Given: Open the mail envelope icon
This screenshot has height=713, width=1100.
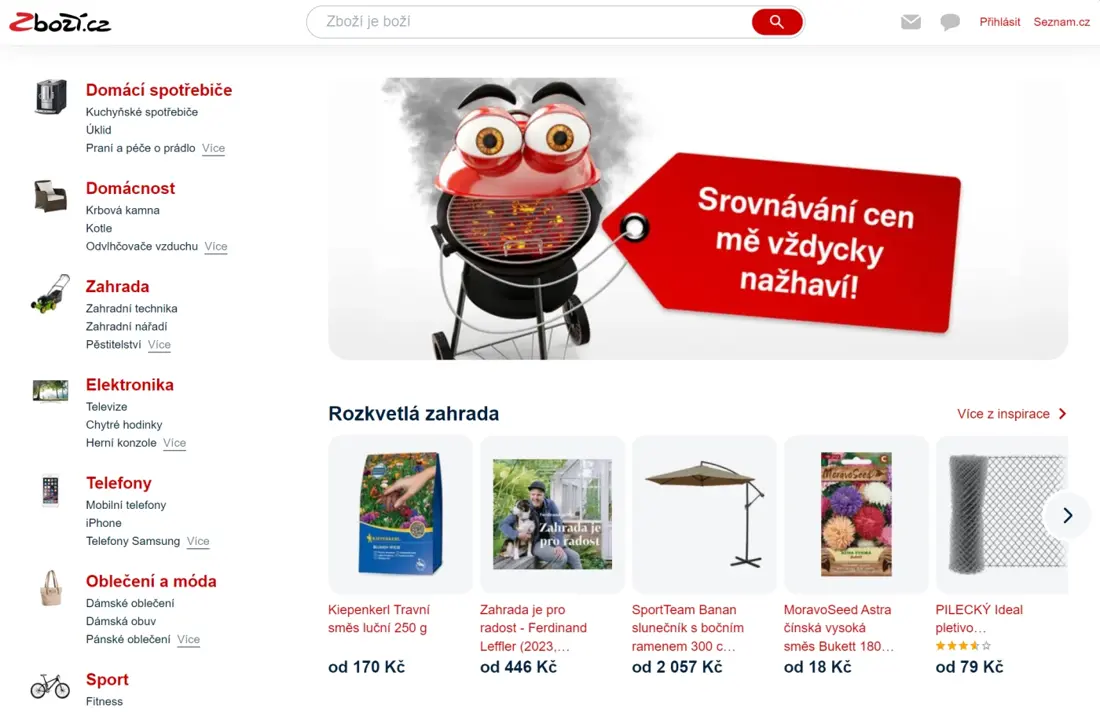Looking at the screenshot, I should point(911,22).
